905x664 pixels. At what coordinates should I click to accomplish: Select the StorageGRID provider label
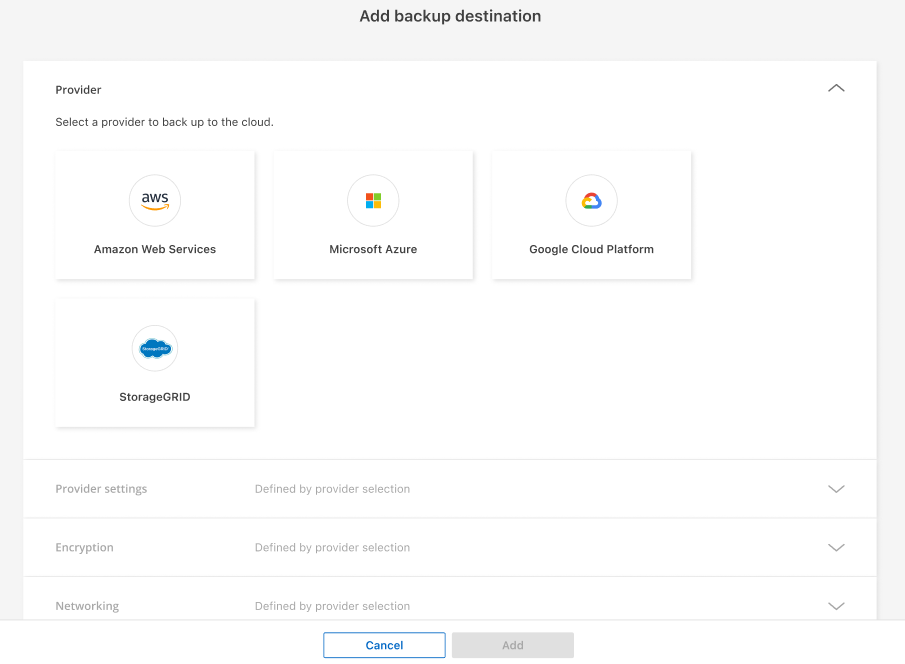pos(155,397)
